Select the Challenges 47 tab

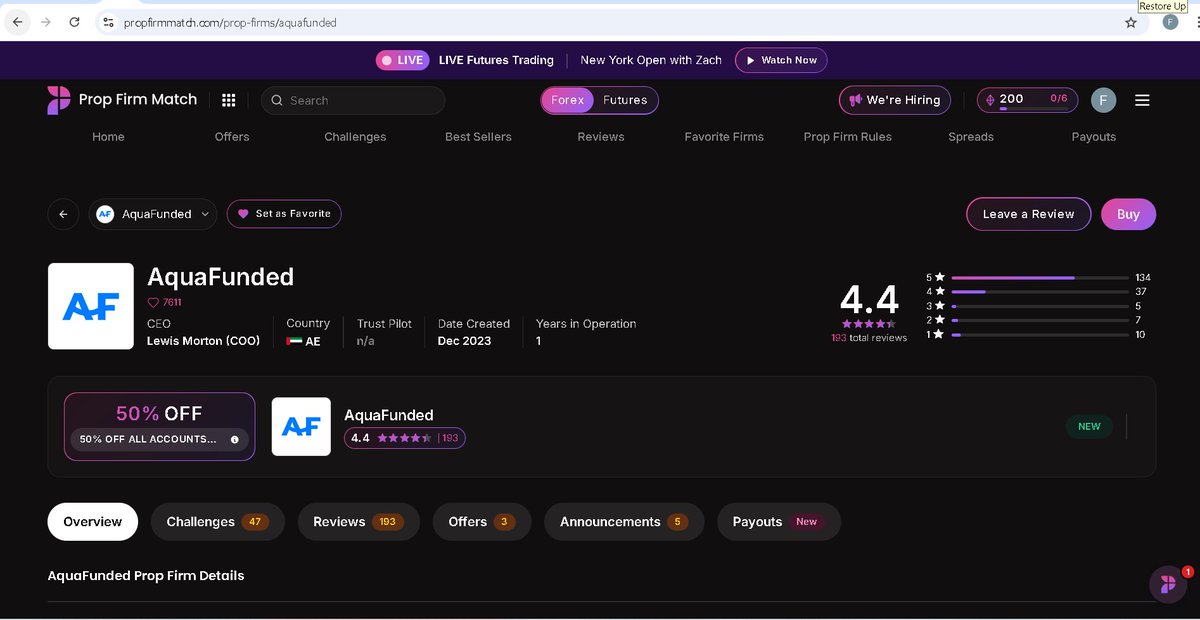pos(218,522)
